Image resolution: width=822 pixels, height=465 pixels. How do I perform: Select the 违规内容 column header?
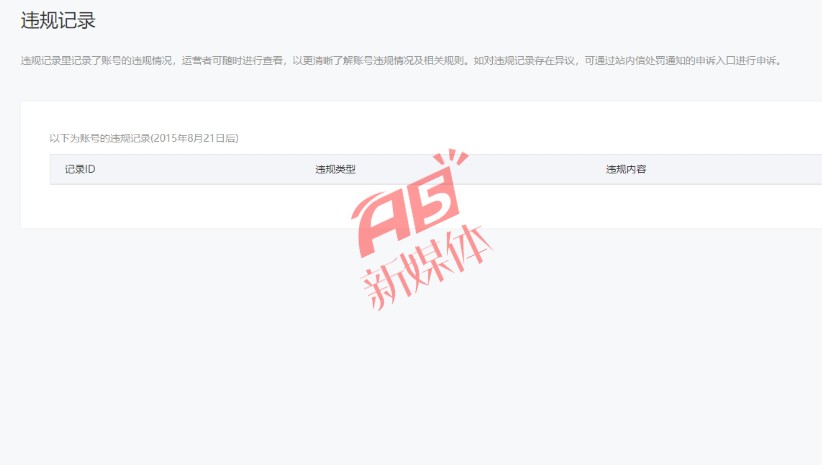(x=625, y=170)
